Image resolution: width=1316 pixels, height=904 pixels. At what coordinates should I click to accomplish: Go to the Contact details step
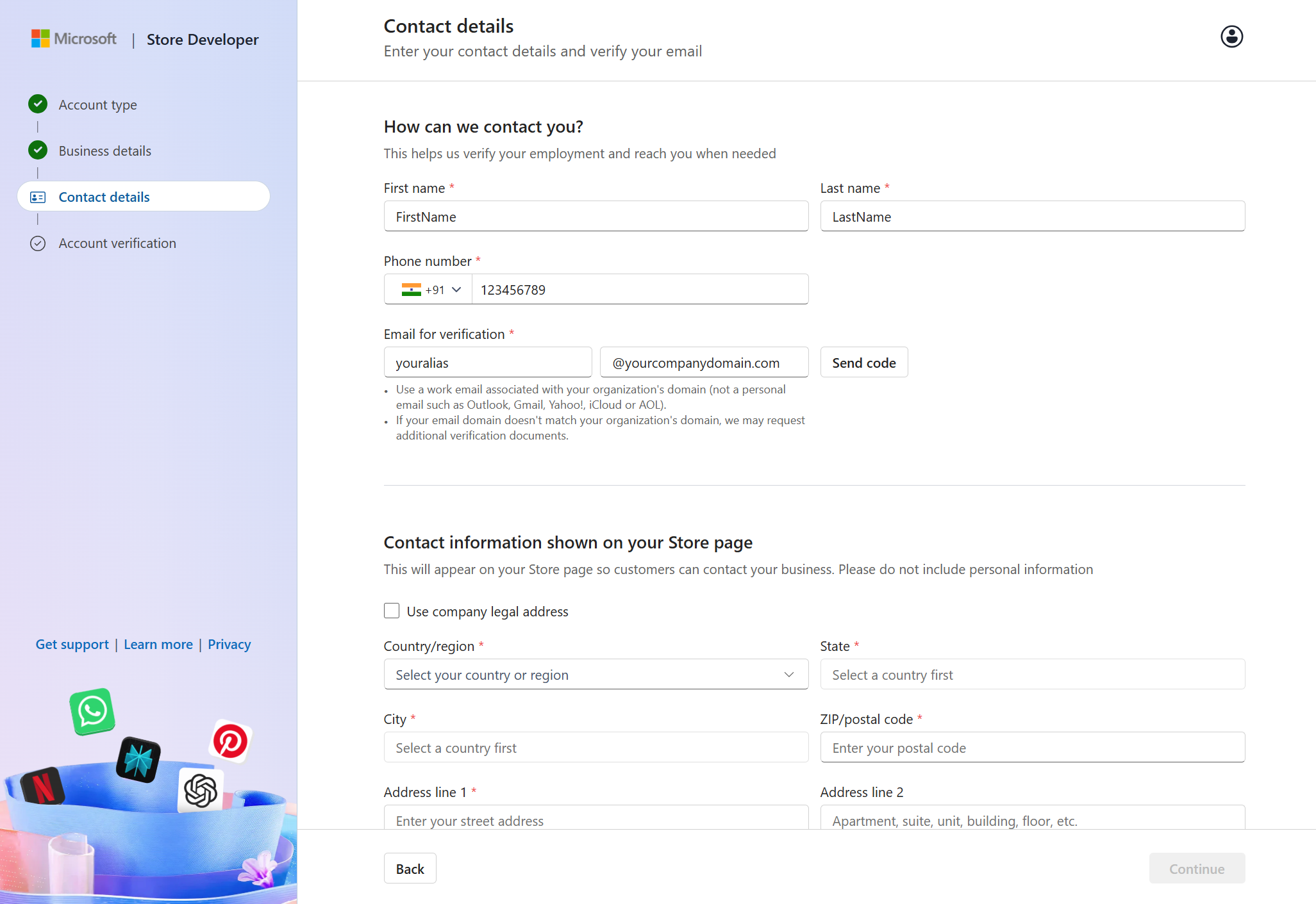[104, 197]
